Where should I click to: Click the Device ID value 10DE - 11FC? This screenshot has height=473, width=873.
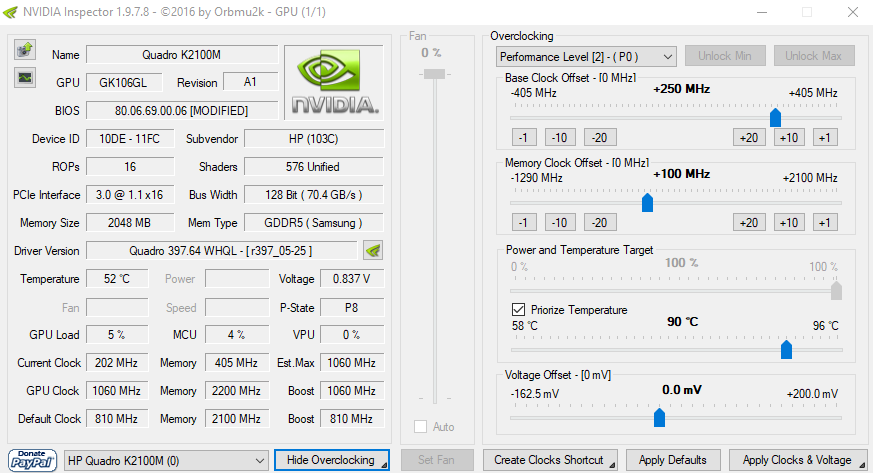130,139
